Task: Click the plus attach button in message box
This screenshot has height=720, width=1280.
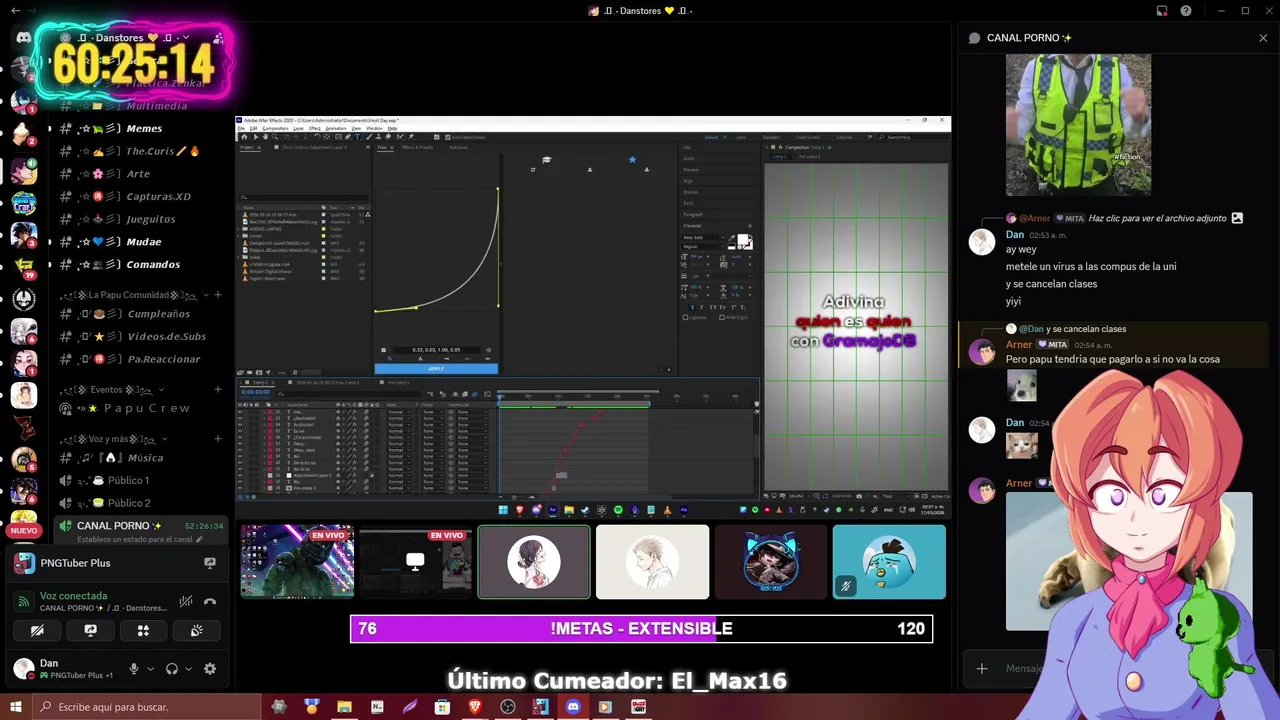Action: (x=982, y=668)
